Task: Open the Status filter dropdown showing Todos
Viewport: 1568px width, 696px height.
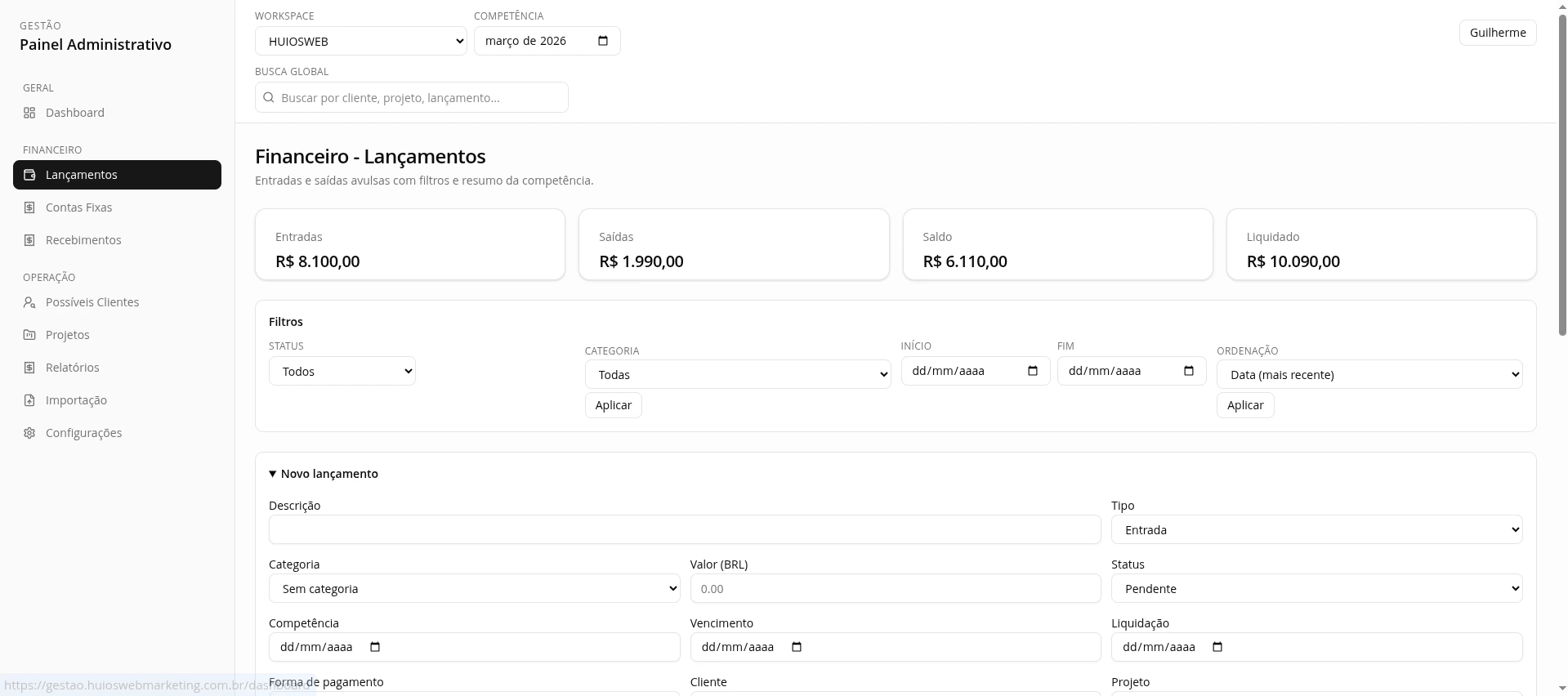Action: (x=342, y=372)
